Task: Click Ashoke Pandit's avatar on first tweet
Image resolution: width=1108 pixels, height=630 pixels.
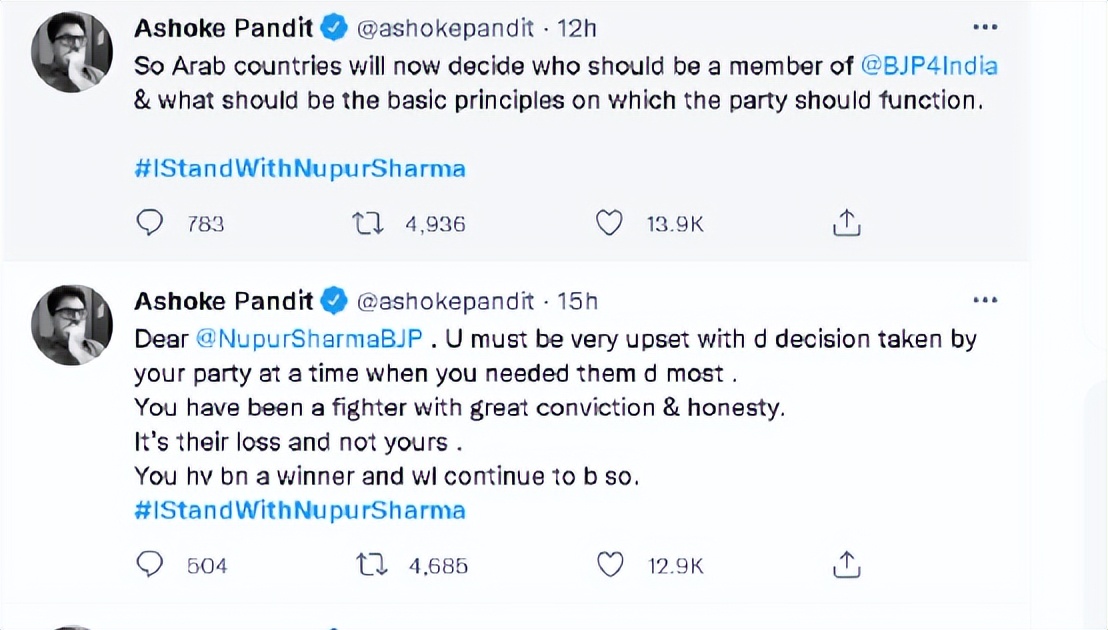Action: pos(72,54)
